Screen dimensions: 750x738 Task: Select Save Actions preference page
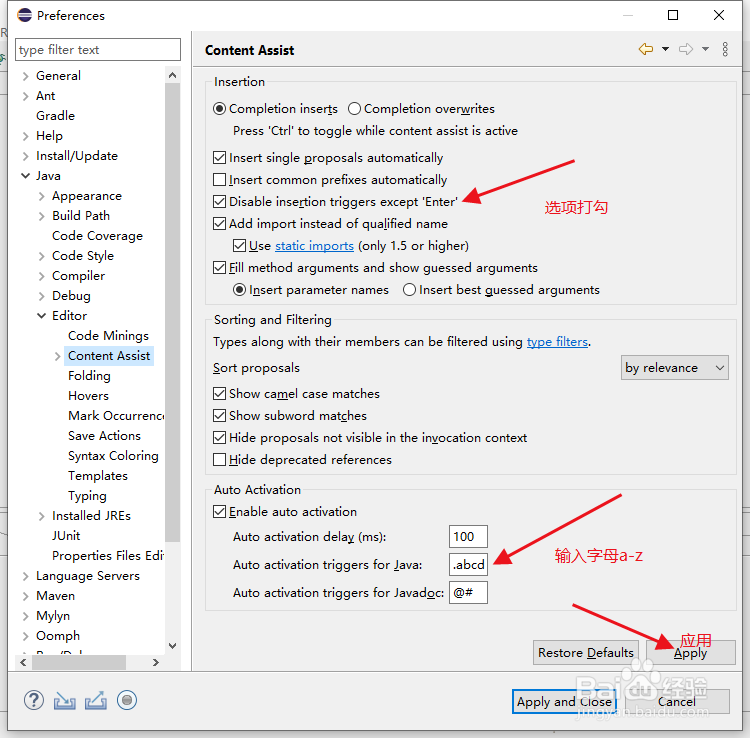(104, 436)
